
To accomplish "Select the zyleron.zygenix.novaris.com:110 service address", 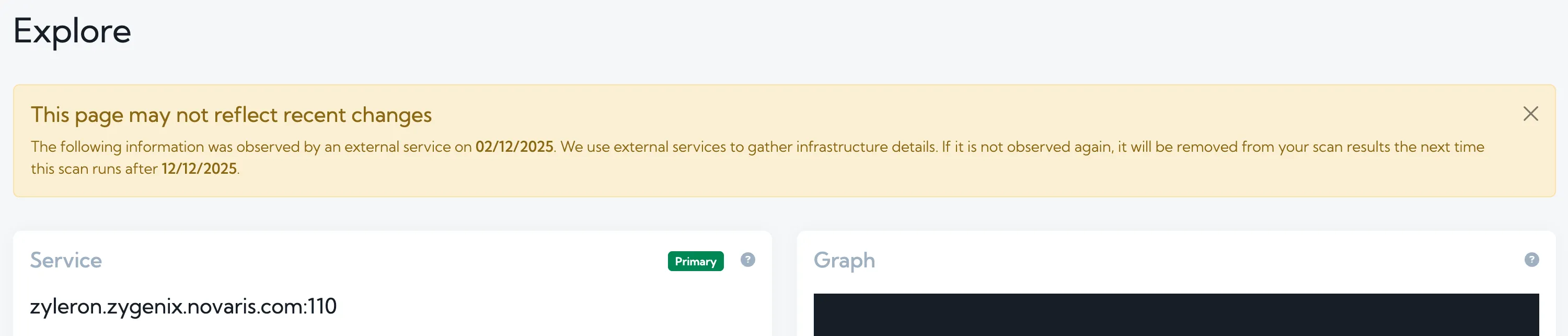I will coord(182,306).
